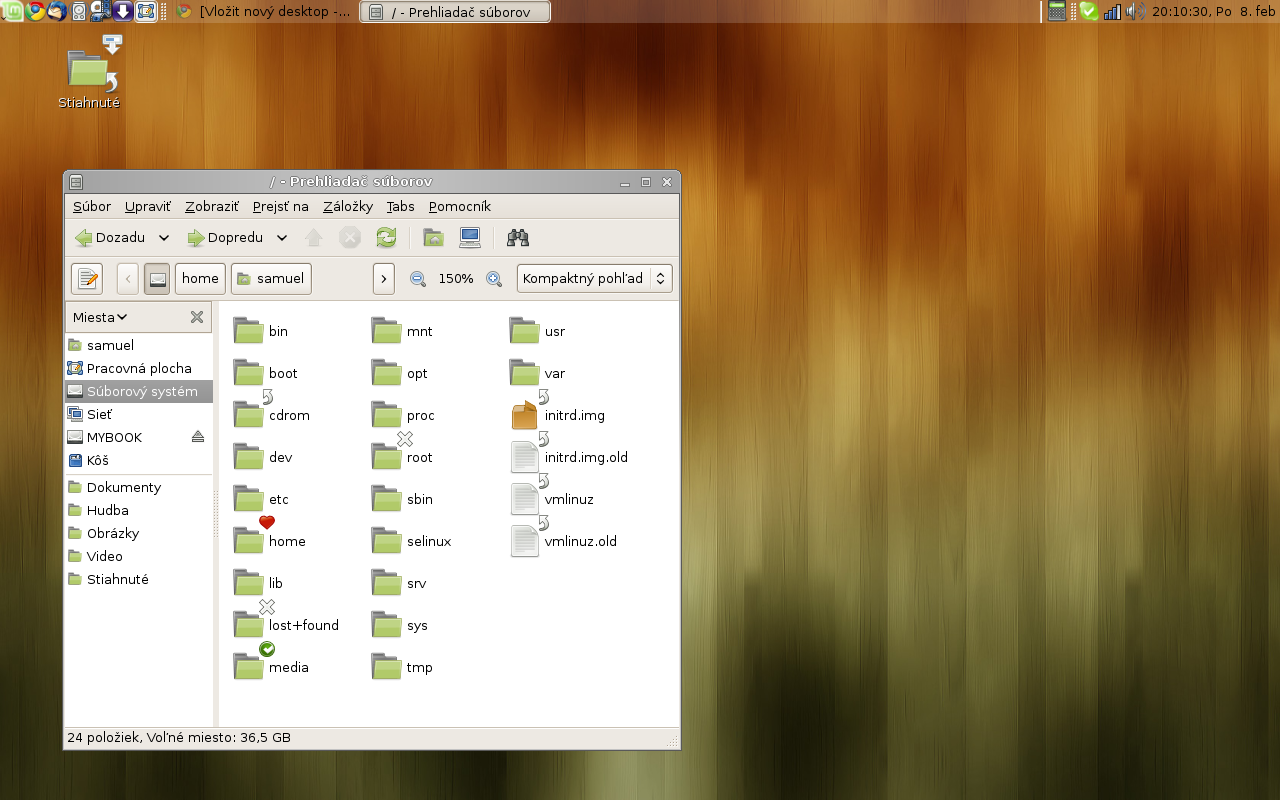This screenshot has width=1280, height=800.
Task: Toggle the text location entry button
Action: pyautogui.click(x=87, y=279)
